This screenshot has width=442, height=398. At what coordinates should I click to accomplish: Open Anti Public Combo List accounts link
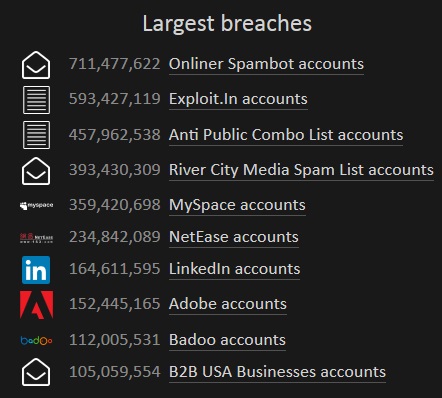pos(286,135)
